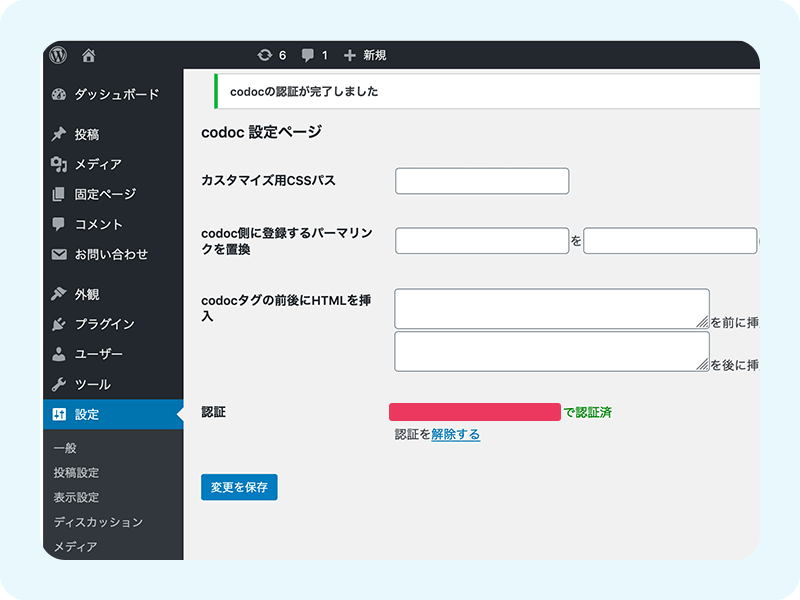Click the codocタグの前後にHTMLを挿入 label
This screenshot has width=800, height=600.
(286, 308)
